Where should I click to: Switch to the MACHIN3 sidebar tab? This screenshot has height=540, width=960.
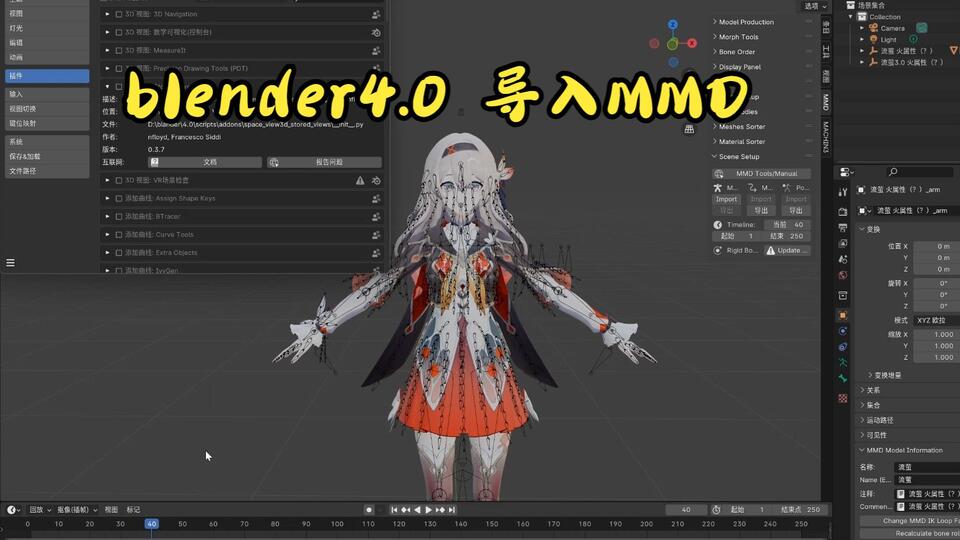tap(825, 137)
